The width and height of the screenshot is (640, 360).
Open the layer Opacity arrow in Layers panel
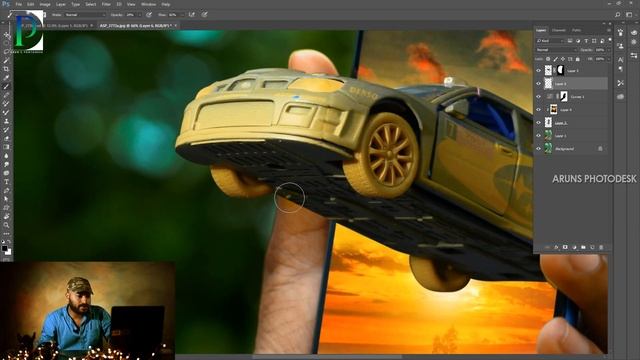tap(609, 50)
